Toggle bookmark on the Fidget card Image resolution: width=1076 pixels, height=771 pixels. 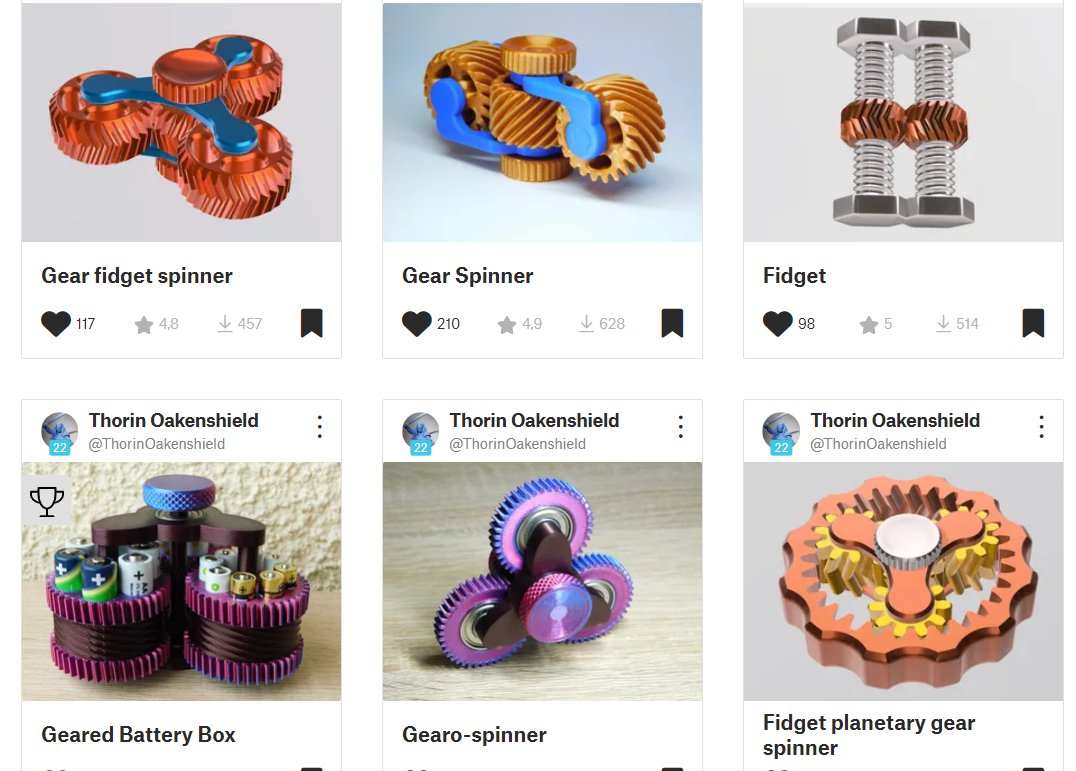point(1033,323)
